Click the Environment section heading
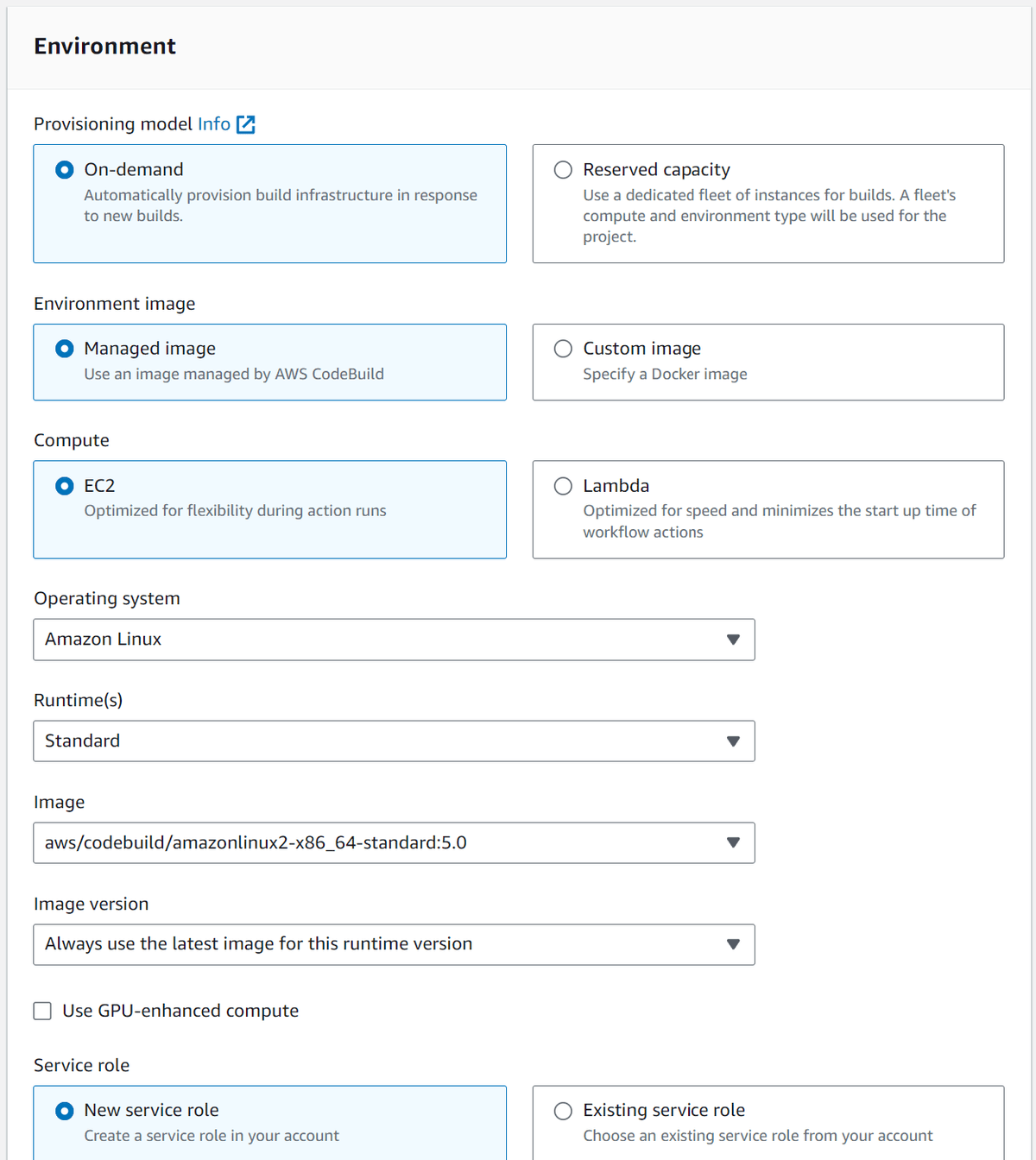 point(104,46)
